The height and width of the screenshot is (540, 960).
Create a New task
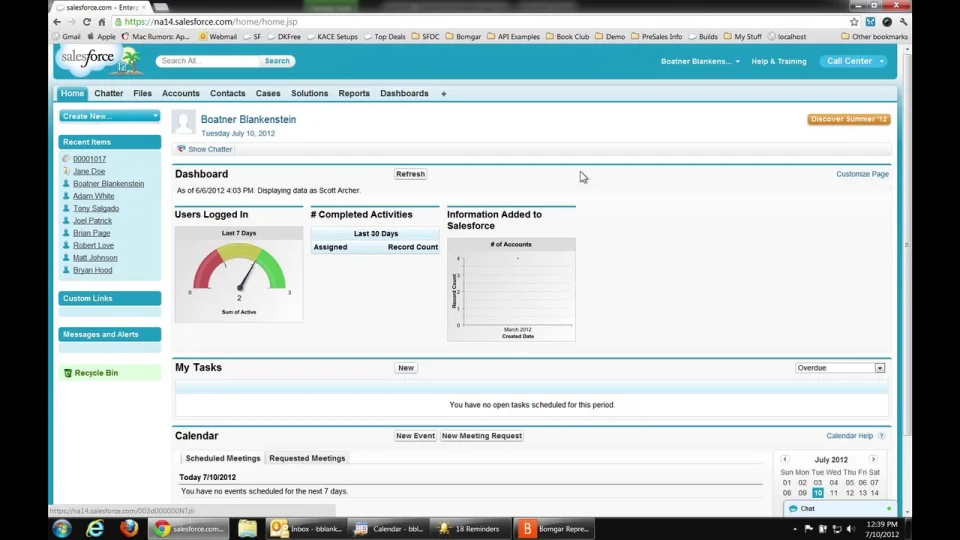coord(405,368)
